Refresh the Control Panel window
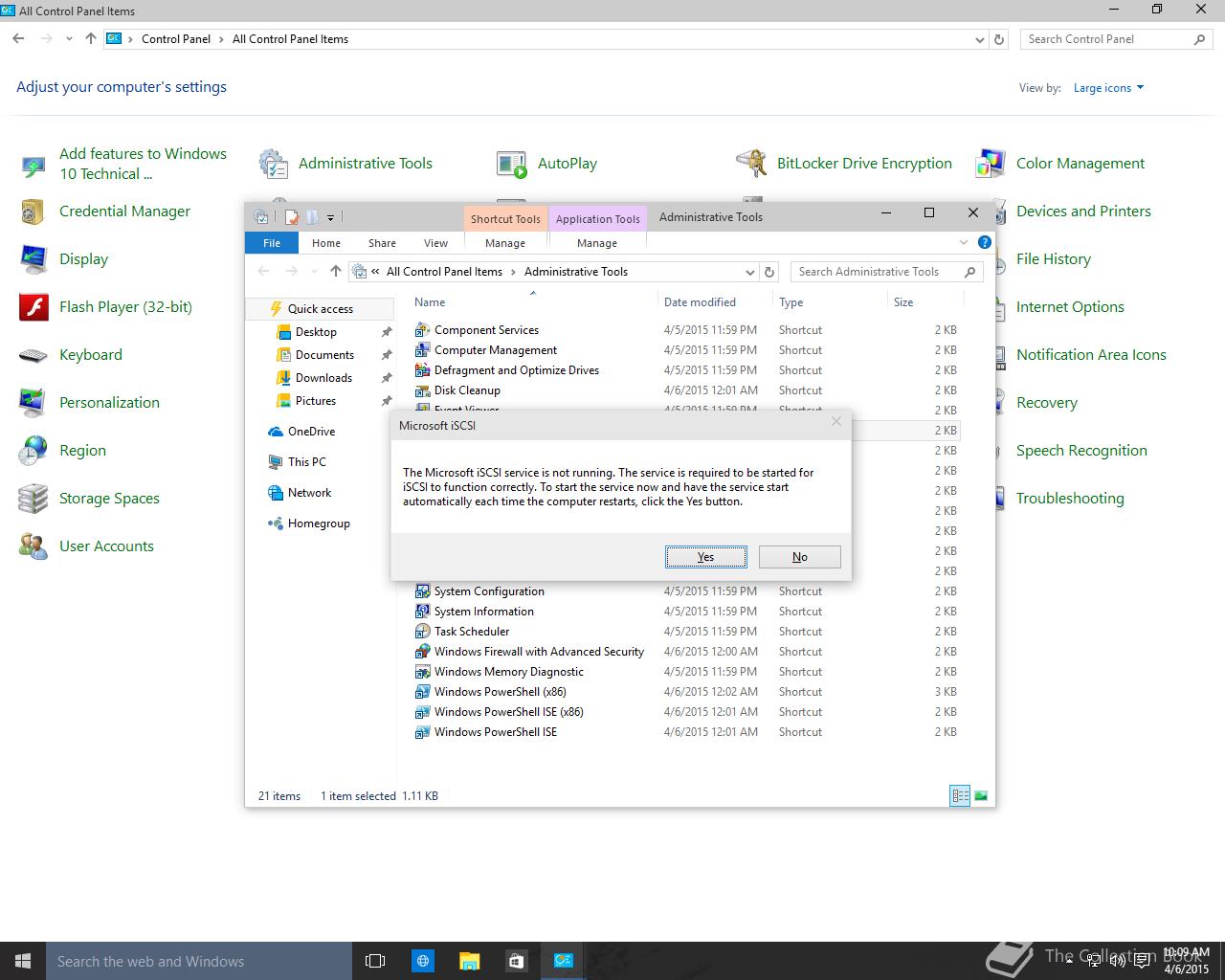This screenshot has height=980, width=1225. click(x=999, y=39)
